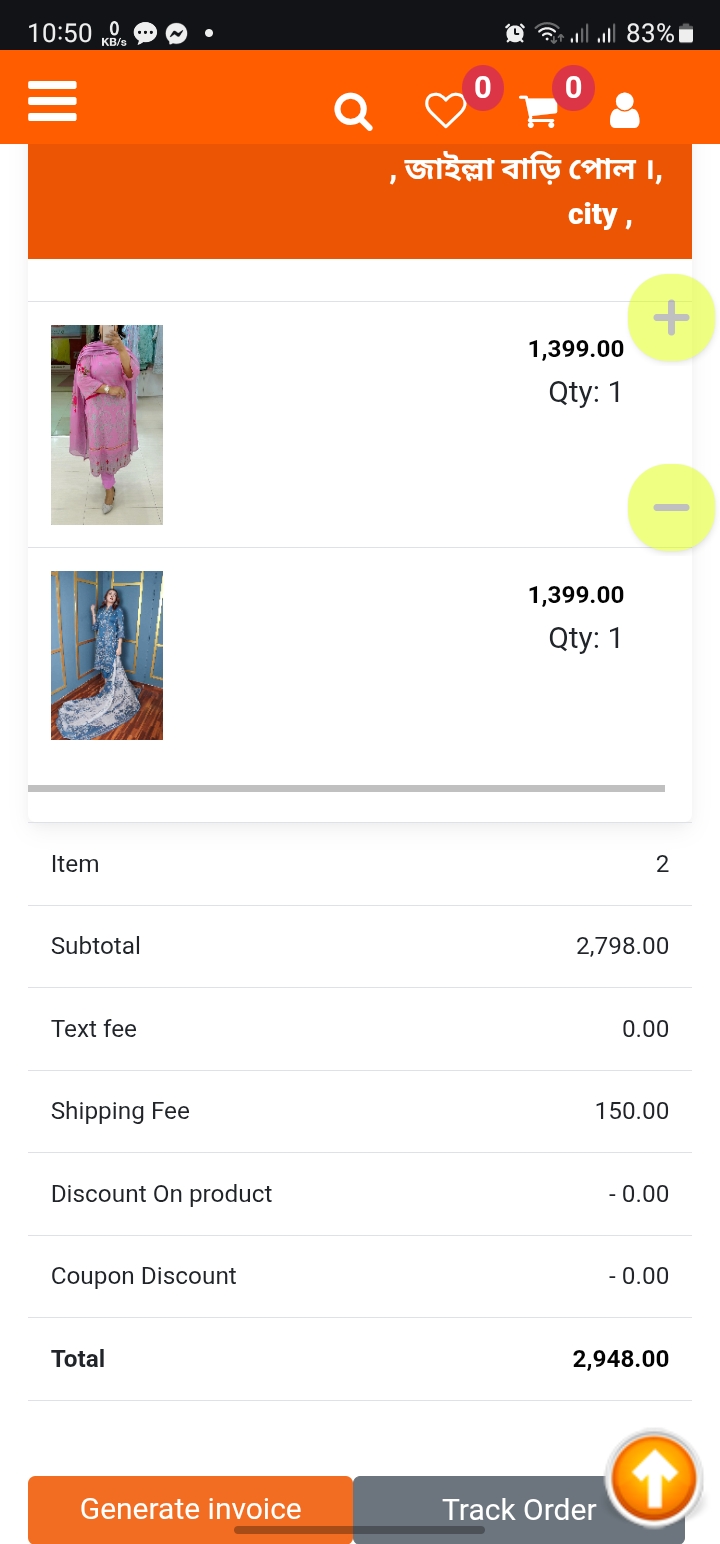Open the blue dress product thumbnail
The image size is (720, 1544).
click(x=107, y=655)
